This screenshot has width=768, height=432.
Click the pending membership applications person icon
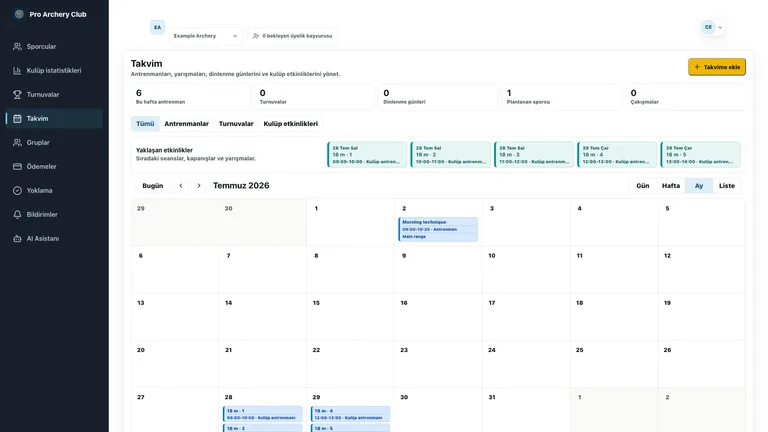tap(256, 36)
